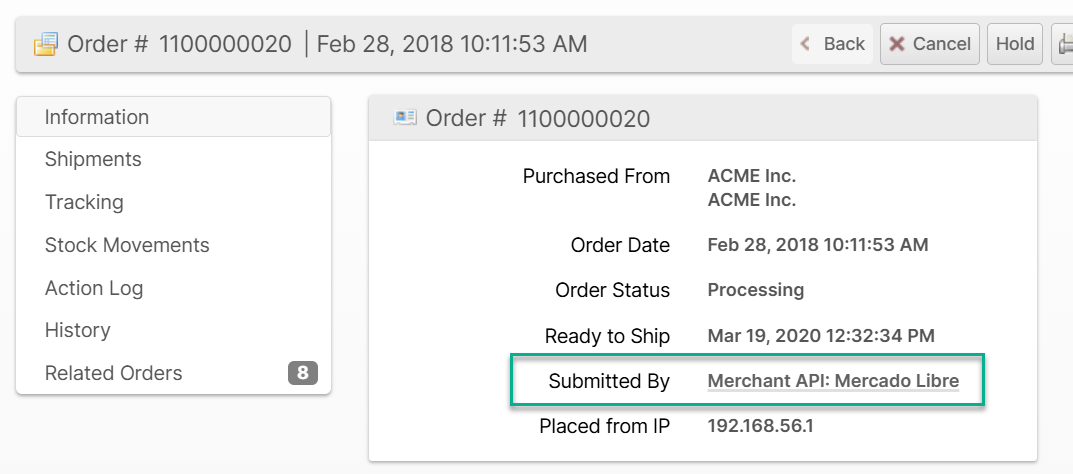Screen dimensions: 1073x474
Task: Open the Merchant API: Mercado Libre link
Action: coord(833,381)
